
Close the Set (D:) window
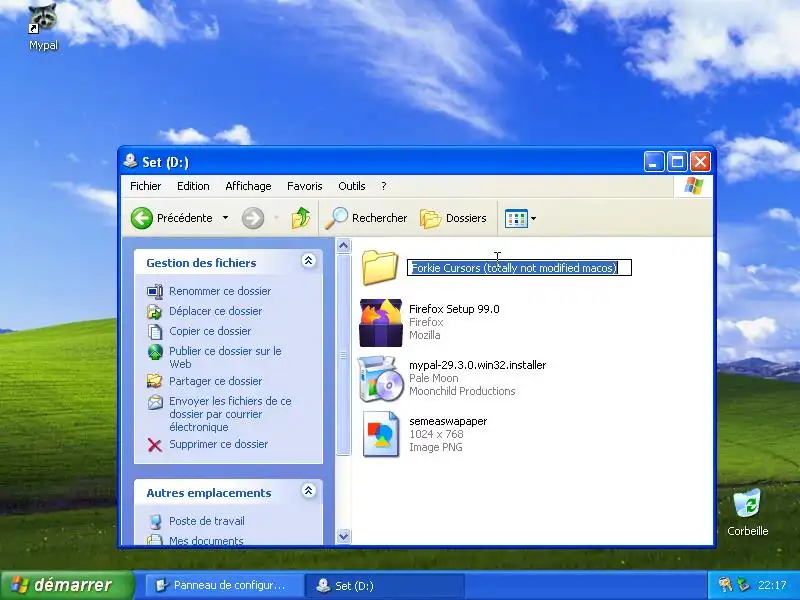pos(701,162)
